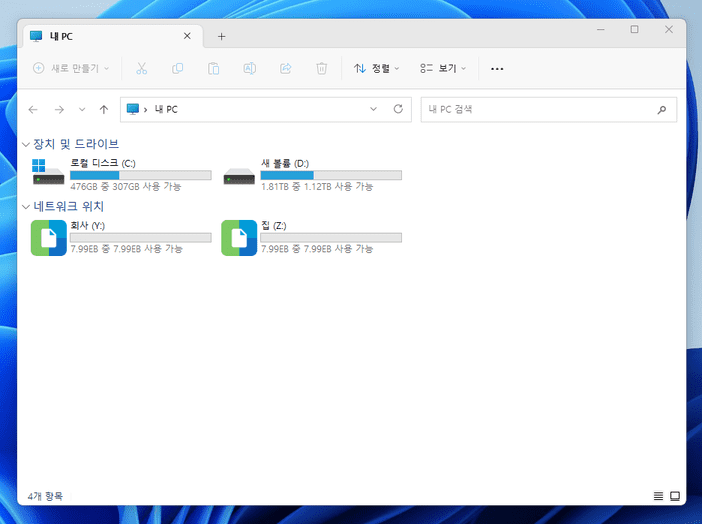Screen dimensions: 702x524
Task: Click the text 1.81TB 중 1.12TB 사용 가능
Action: click(x=317, y=186)
